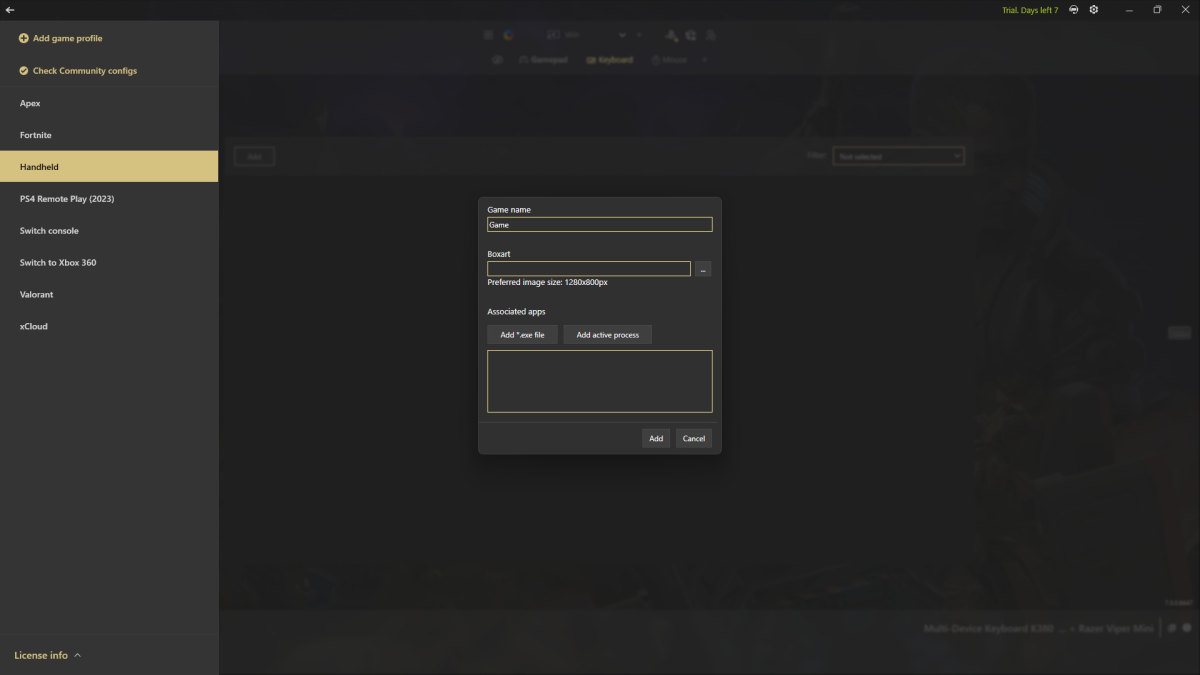Browse for Boxart image with the ... button
Screen dimensions: 1200x675
pyautogui.click(x=703, y=269)
